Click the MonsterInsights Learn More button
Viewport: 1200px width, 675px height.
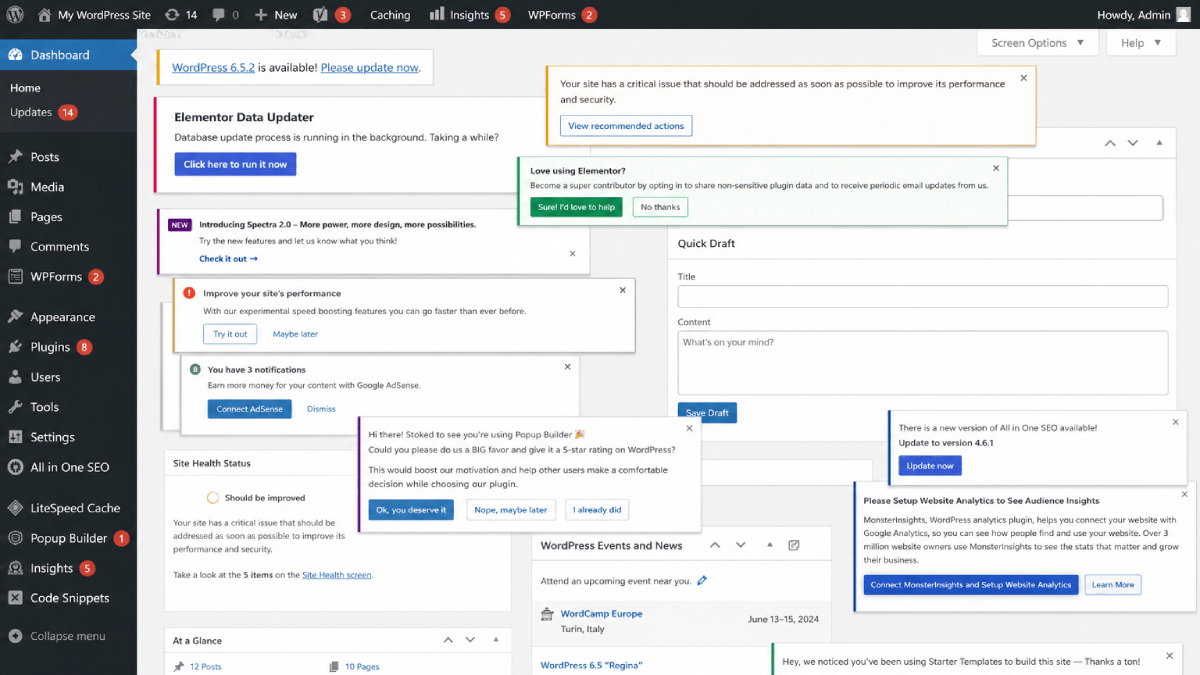(1113, 585)
